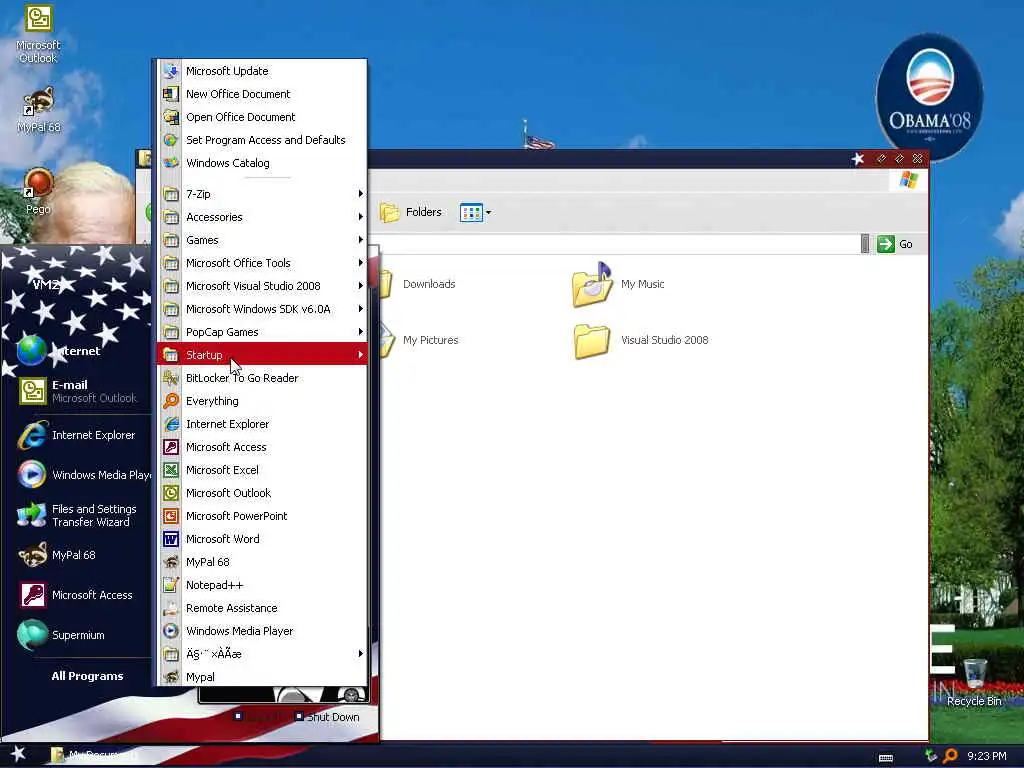1024x768 pixels.
Task: Click the star Start button on taskbar
Action: pyautogui.click(x=18, y=754)
